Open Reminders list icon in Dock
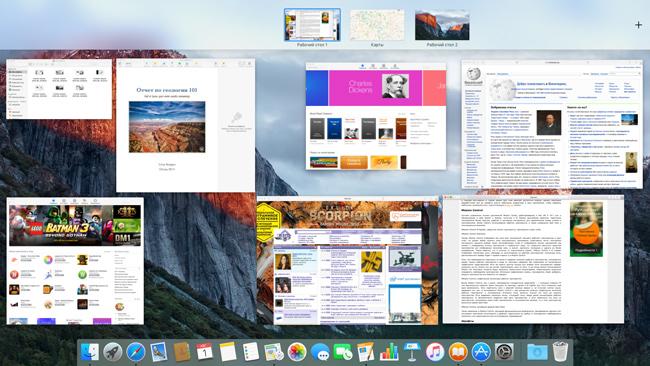 250,352
